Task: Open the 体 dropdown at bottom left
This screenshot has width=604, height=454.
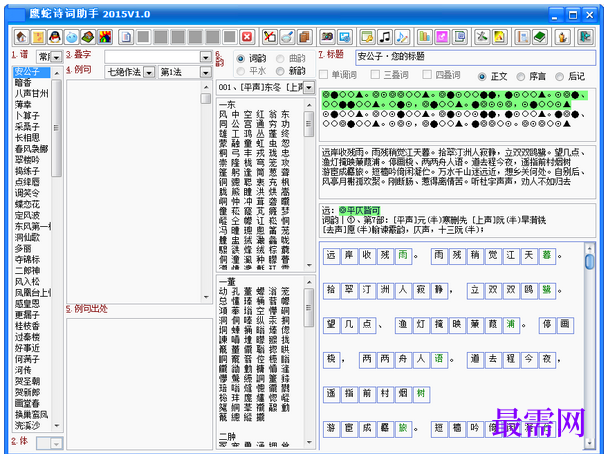Action: coord(56,444)
